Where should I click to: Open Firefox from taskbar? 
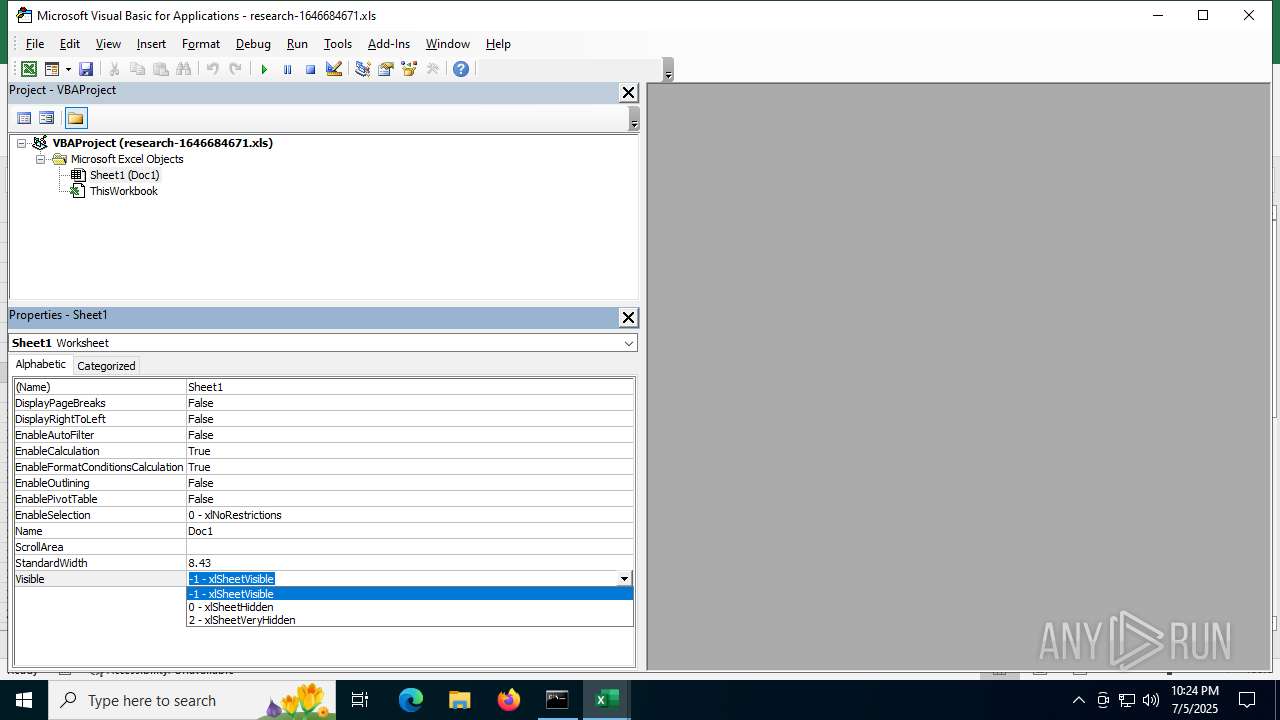click(509, 700)
